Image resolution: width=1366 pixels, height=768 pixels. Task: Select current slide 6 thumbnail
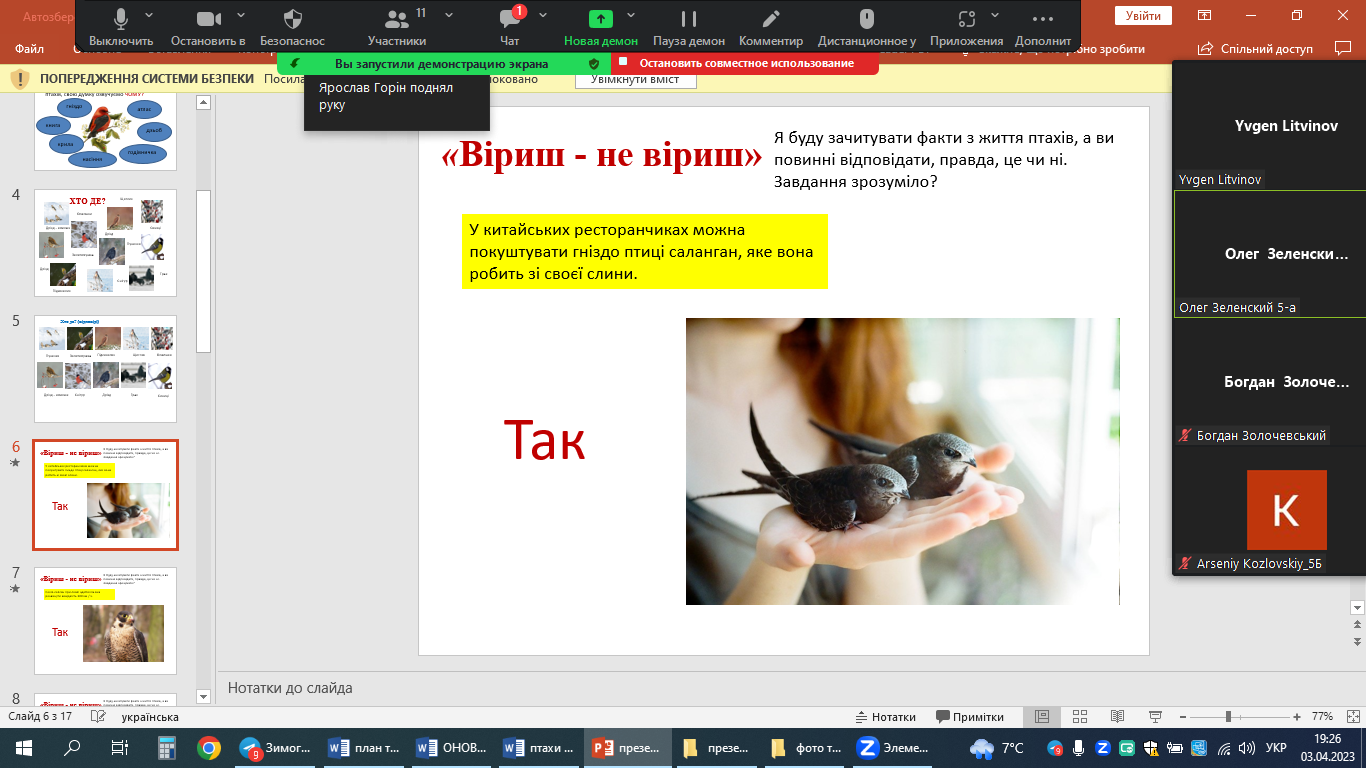coord(105,495)
